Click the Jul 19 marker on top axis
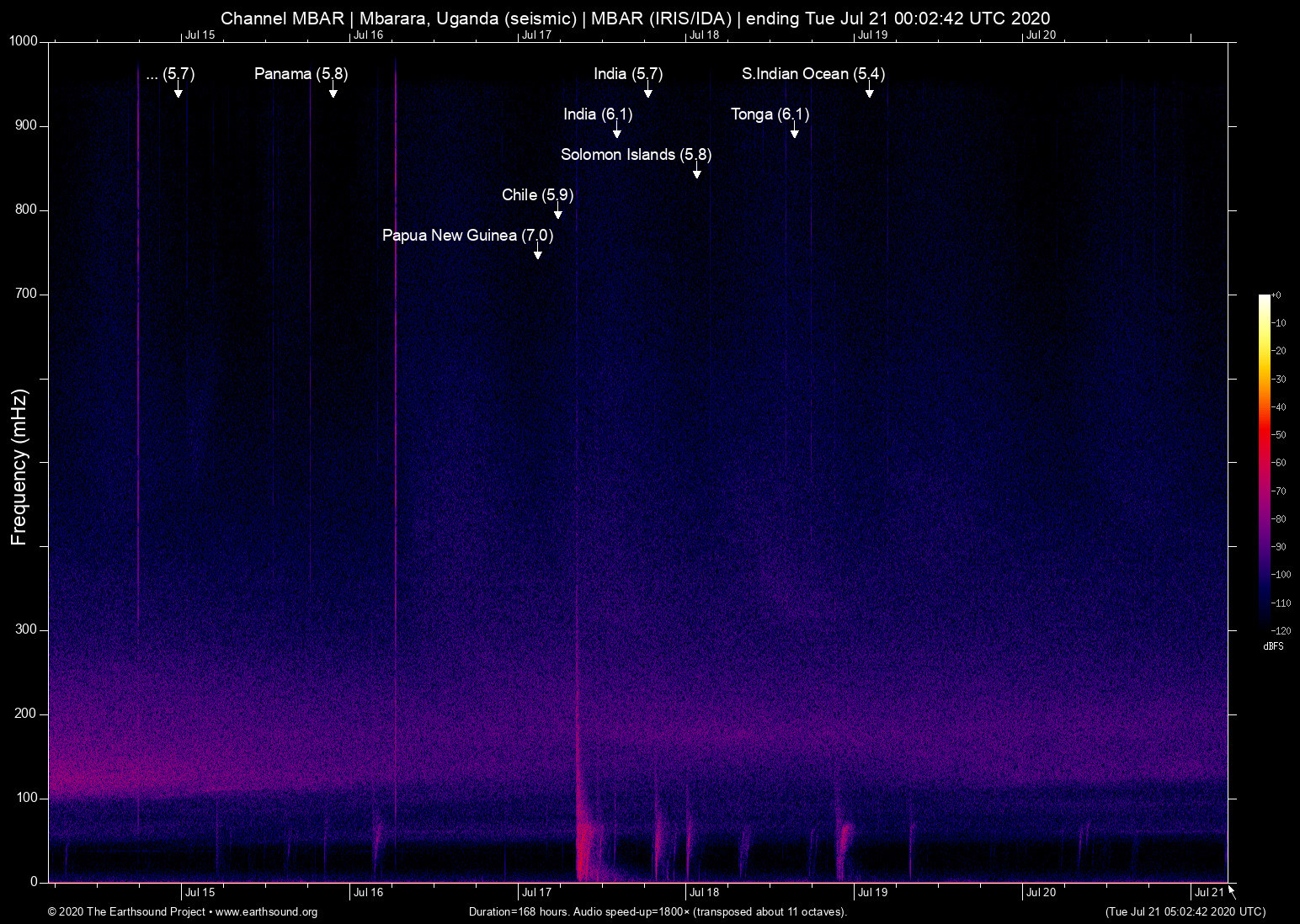The height and width of the screenshot is (924, 1300). coord(872,35)
